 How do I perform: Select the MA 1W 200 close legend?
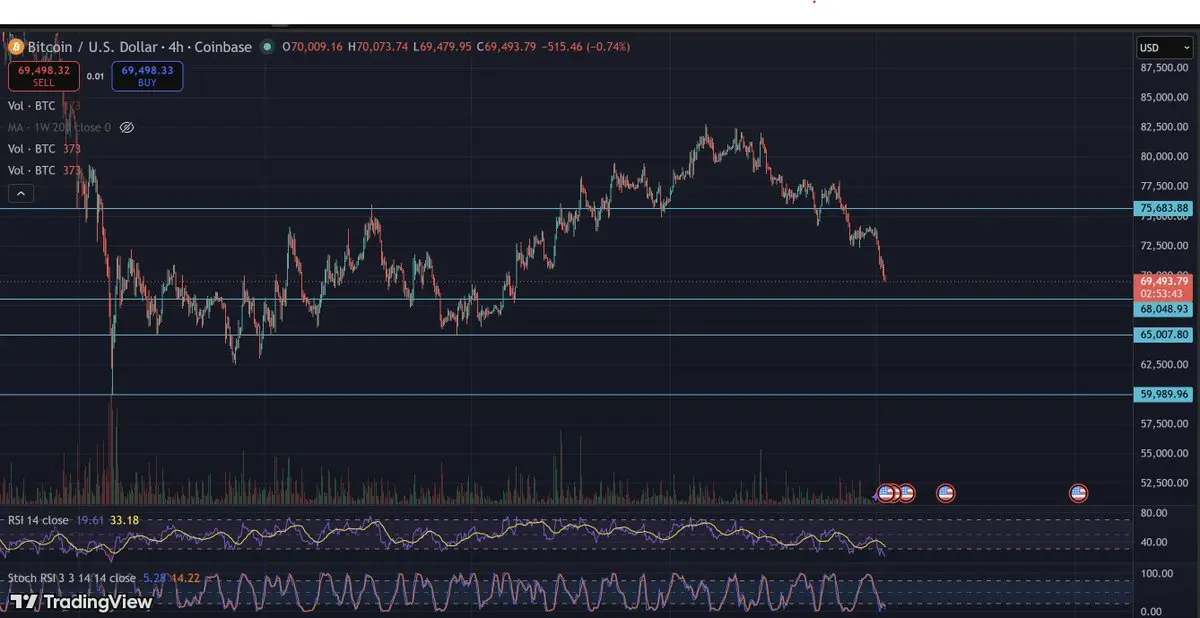tap(59, 128)
